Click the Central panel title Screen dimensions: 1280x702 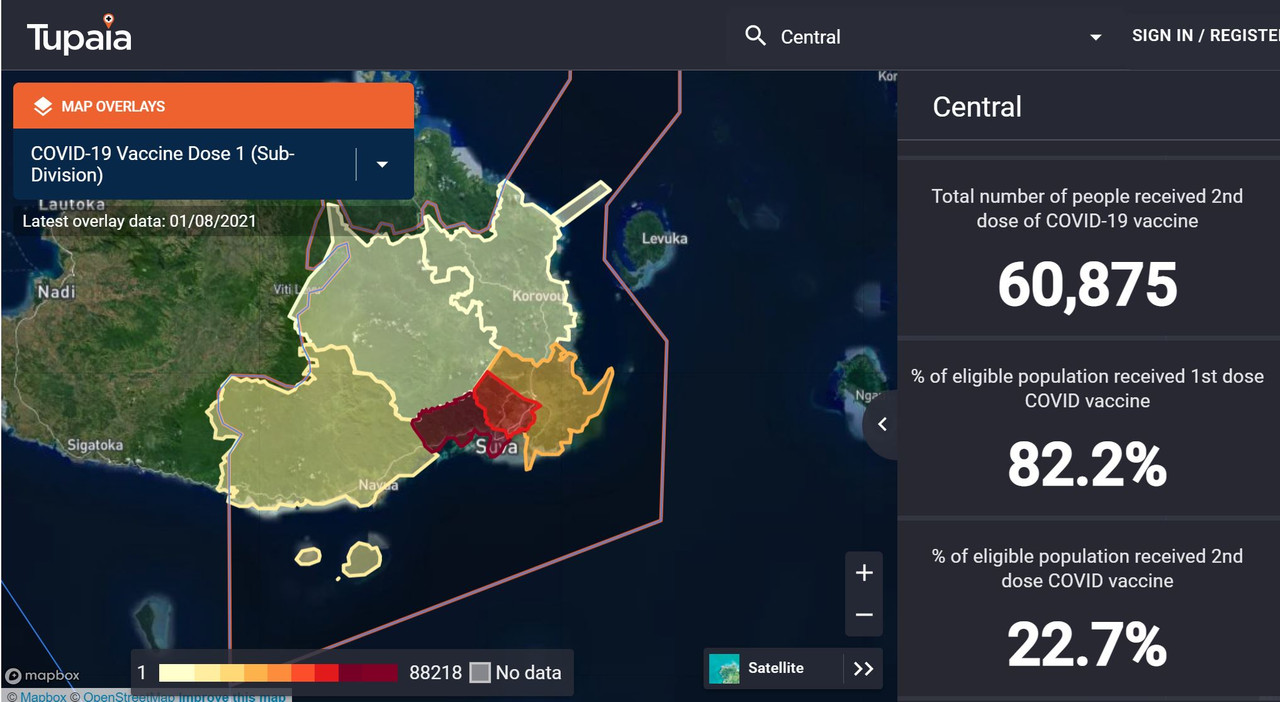(x=977, y=107)
